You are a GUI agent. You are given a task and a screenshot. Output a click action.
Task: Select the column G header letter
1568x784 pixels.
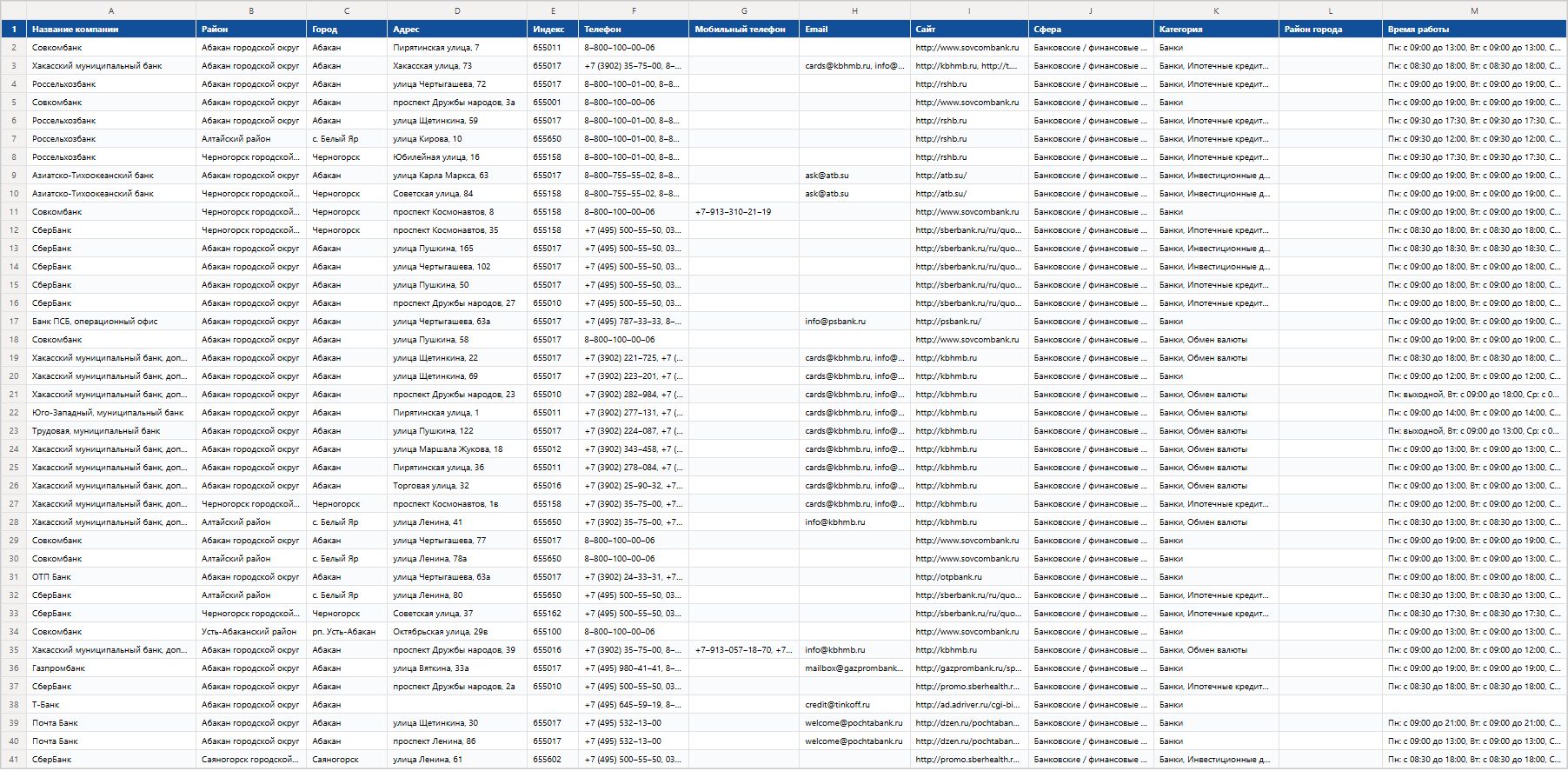point(744,10)
